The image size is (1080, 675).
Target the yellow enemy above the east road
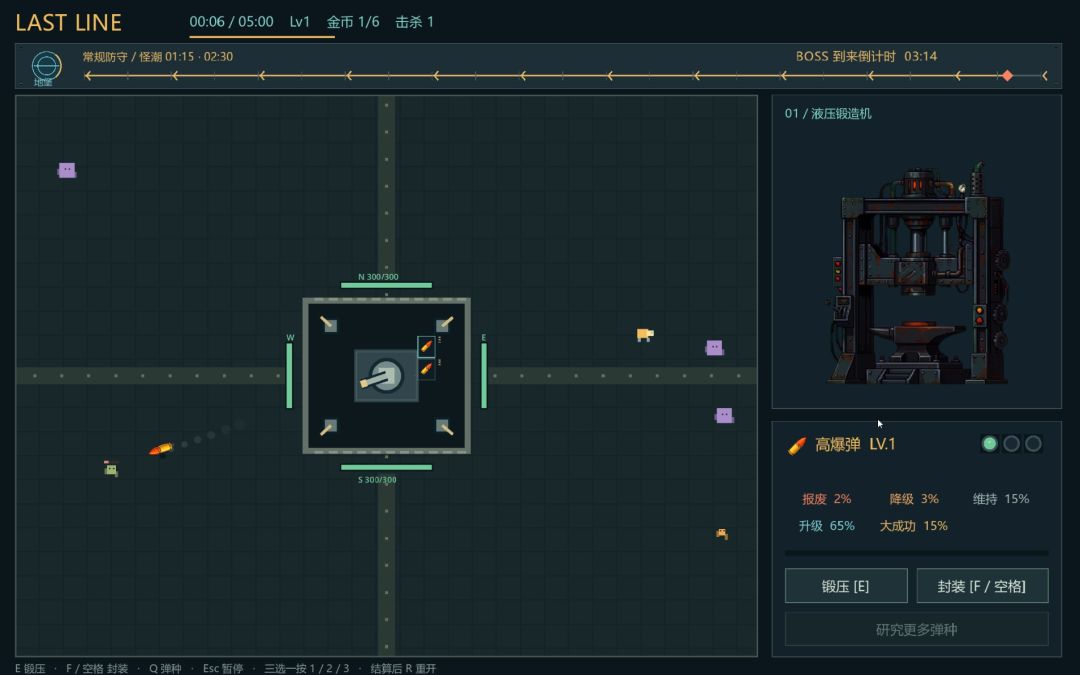(645, 335)
